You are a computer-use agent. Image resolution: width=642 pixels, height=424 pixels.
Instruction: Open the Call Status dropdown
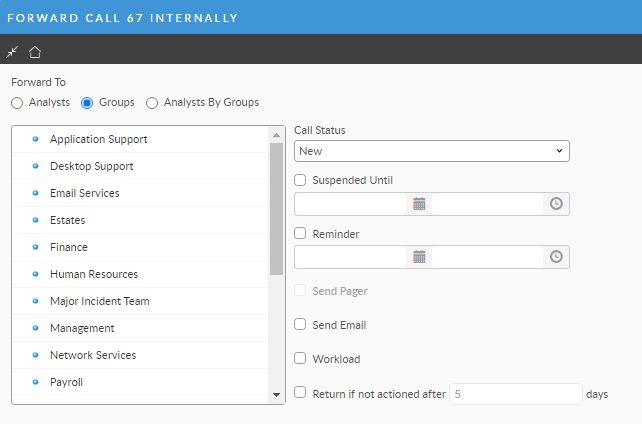click(431, 151)
